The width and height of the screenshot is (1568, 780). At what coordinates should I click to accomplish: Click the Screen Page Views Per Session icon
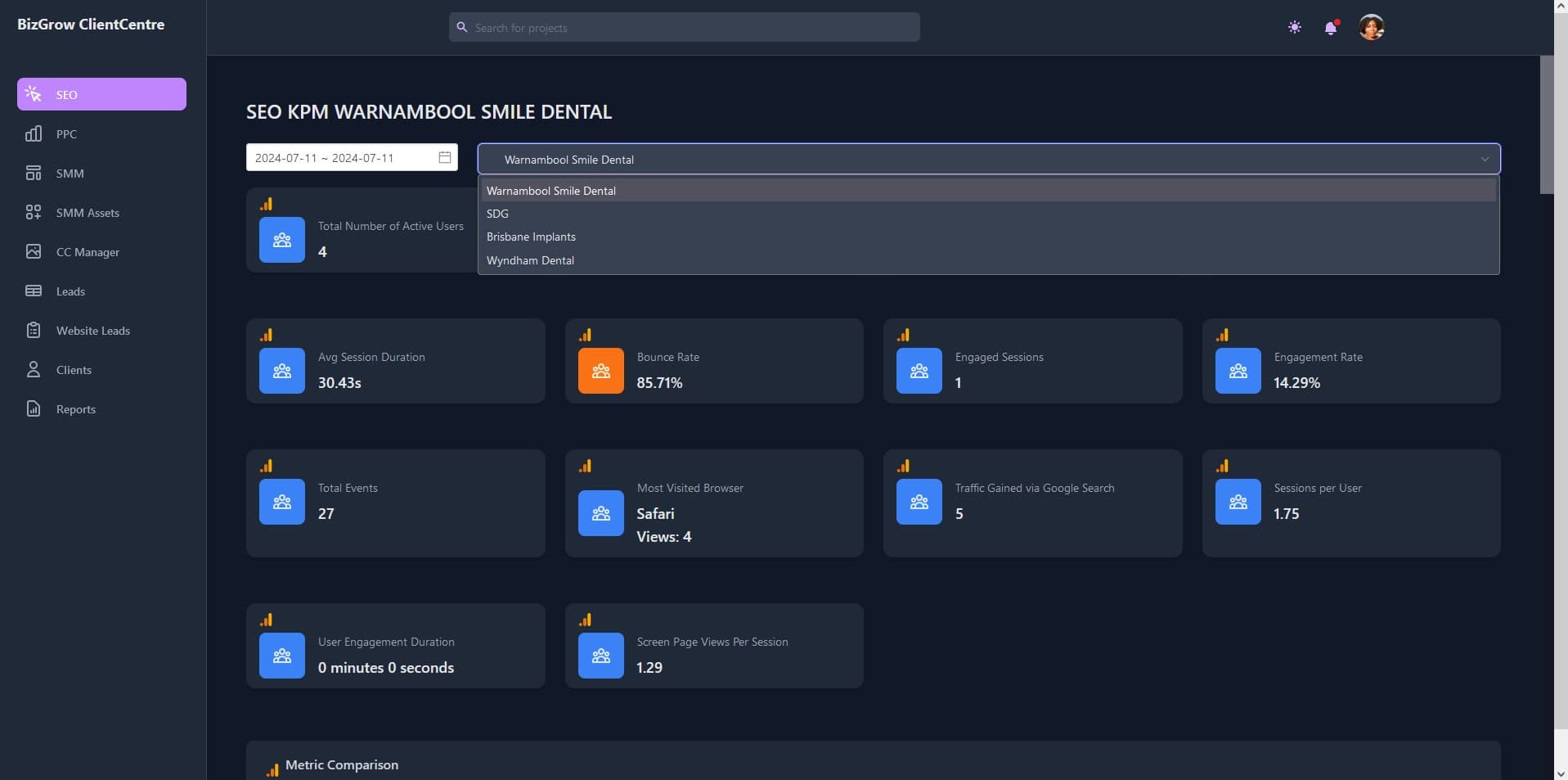click(601, 656)
